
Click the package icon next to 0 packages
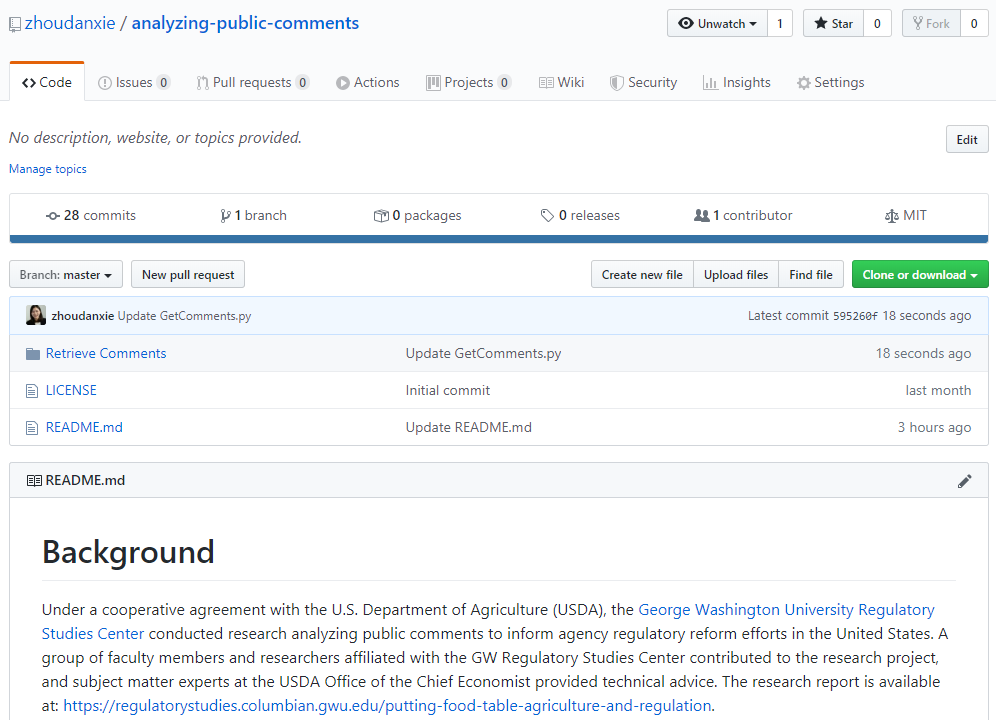pyautogui.click(x=381, y=216)
